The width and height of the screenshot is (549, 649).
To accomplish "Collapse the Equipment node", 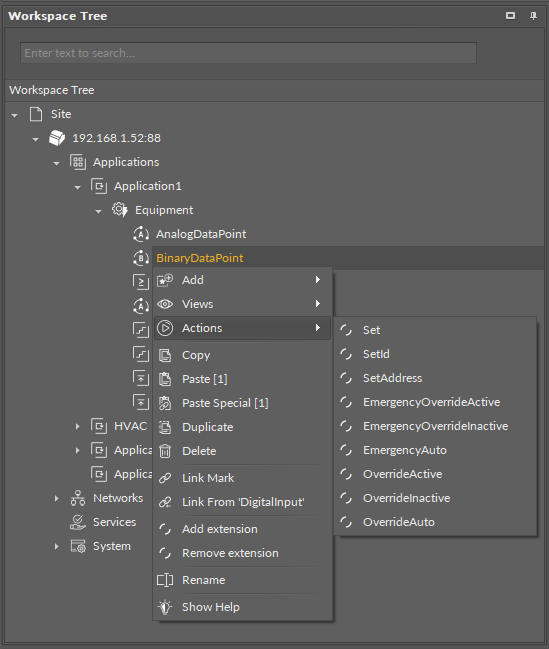I will (99, 211).
